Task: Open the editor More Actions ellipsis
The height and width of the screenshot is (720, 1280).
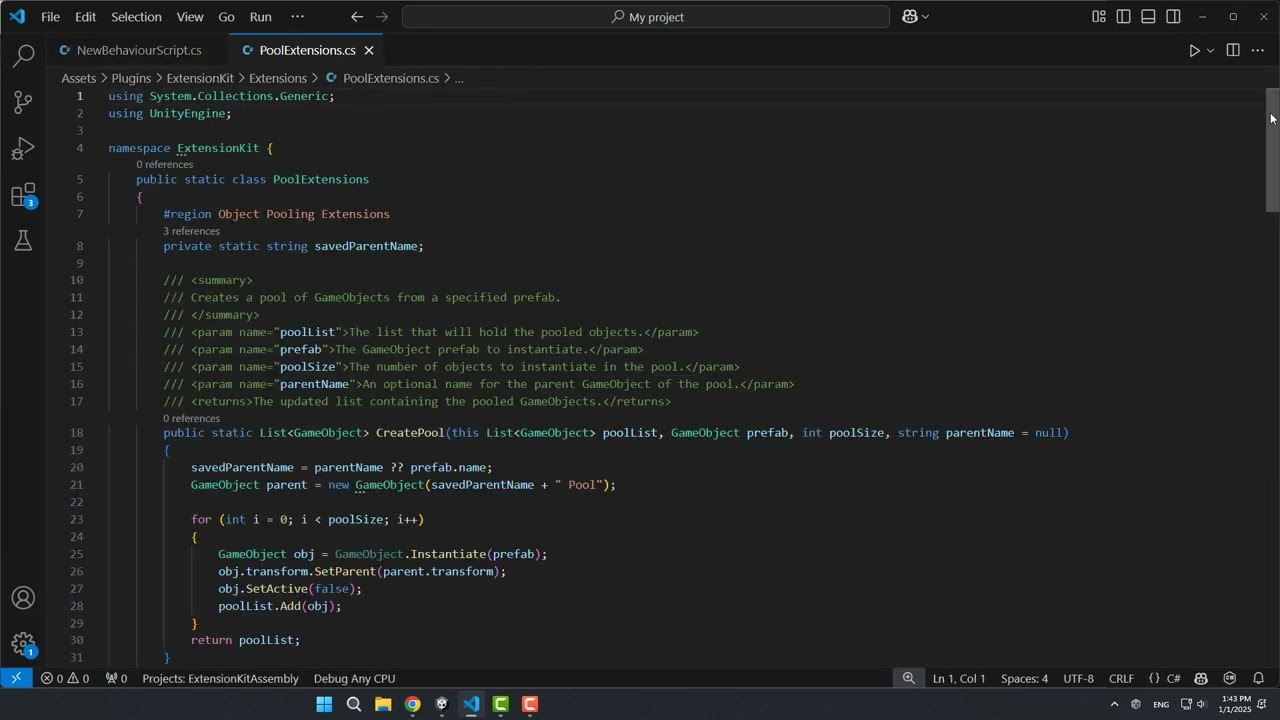Action: coord(1258,50)
